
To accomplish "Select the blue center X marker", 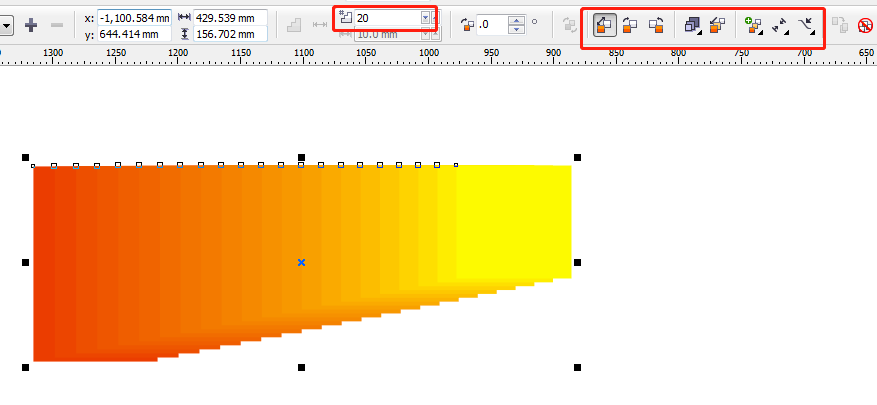I will pos(301,262).
